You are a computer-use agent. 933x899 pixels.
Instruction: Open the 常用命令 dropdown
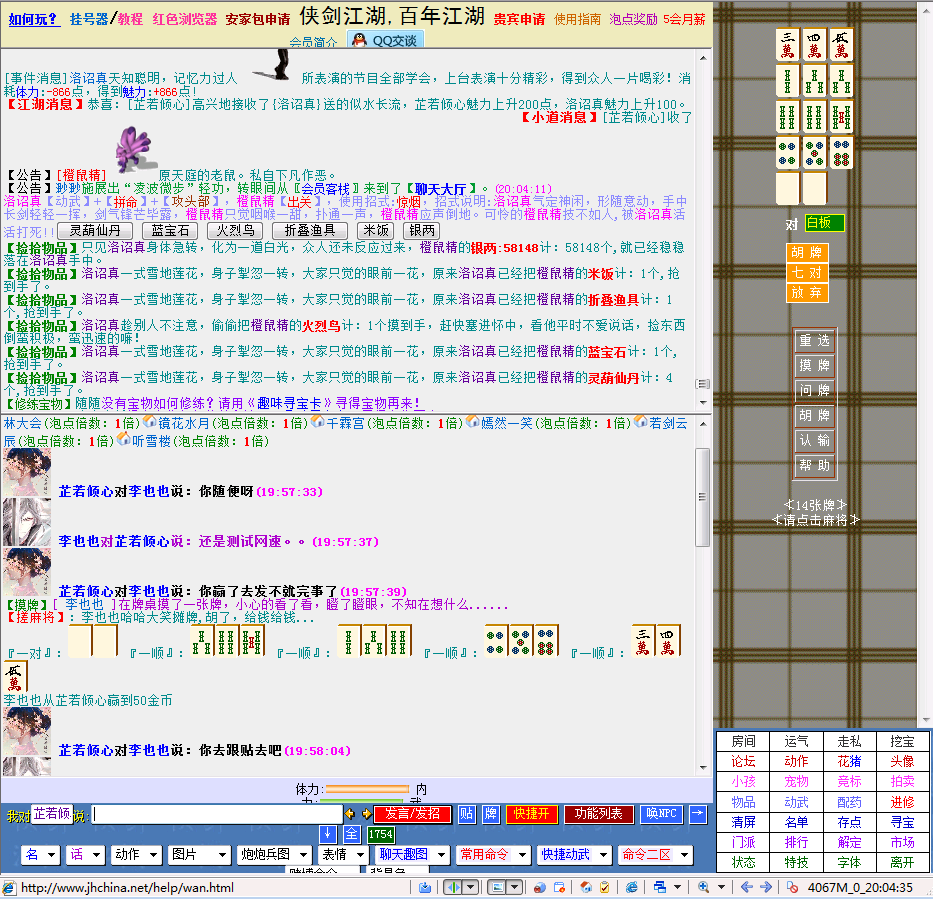point(493,854)
